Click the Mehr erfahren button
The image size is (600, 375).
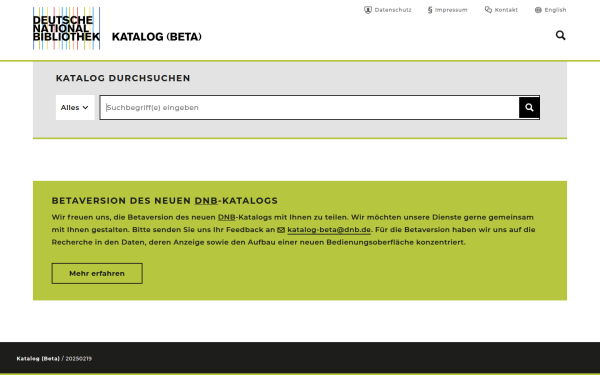click(97, 273)
